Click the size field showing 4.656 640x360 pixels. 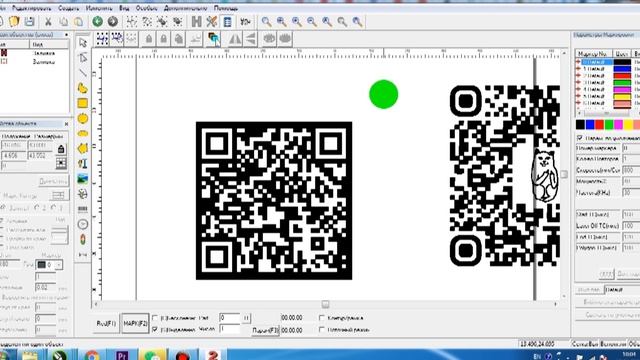pos(13,156)
